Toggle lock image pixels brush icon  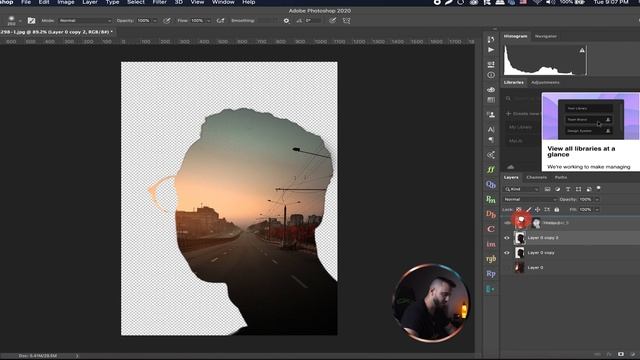529,209
